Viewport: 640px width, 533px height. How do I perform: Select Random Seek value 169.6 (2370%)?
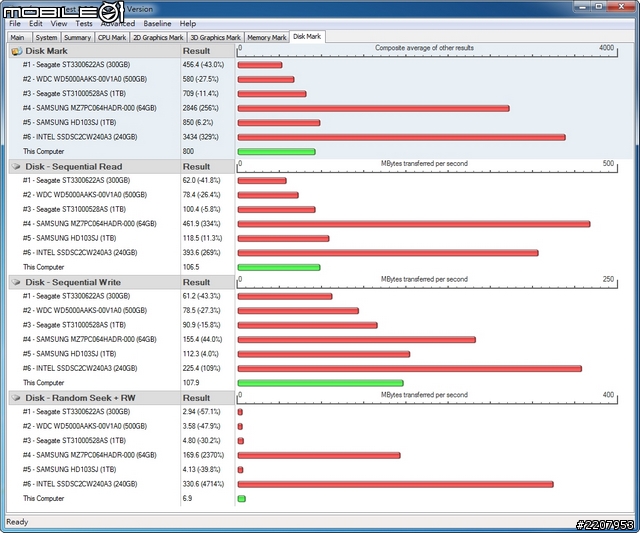point(203,455)
